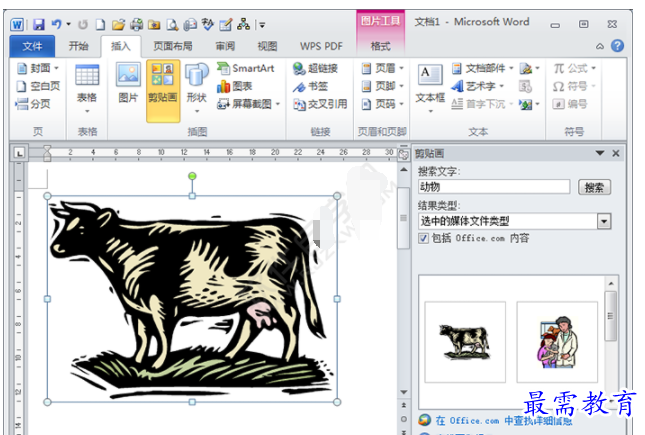This screenshot has width=645, height=435.
Task: Toggle the 剪贴画 clip art button
Action: pos(163,91)
